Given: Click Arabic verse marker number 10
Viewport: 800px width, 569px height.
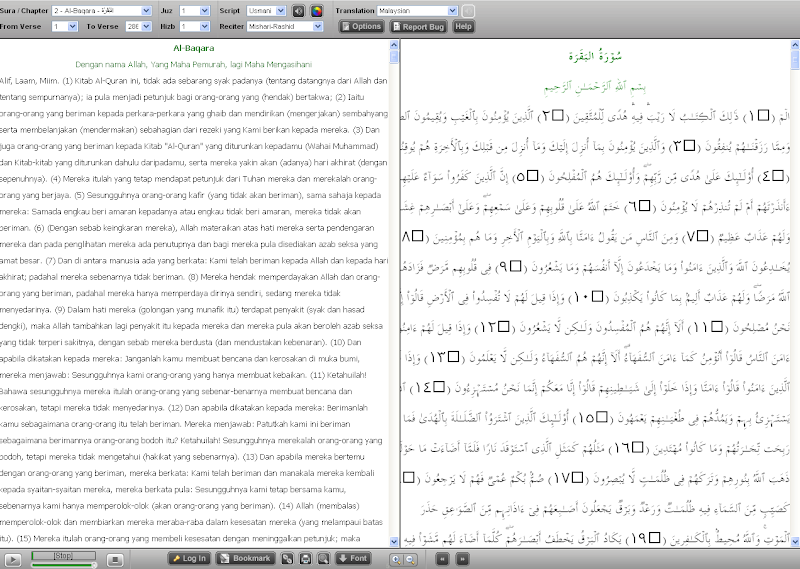Looking at the screenshot, I should (587, 297).
